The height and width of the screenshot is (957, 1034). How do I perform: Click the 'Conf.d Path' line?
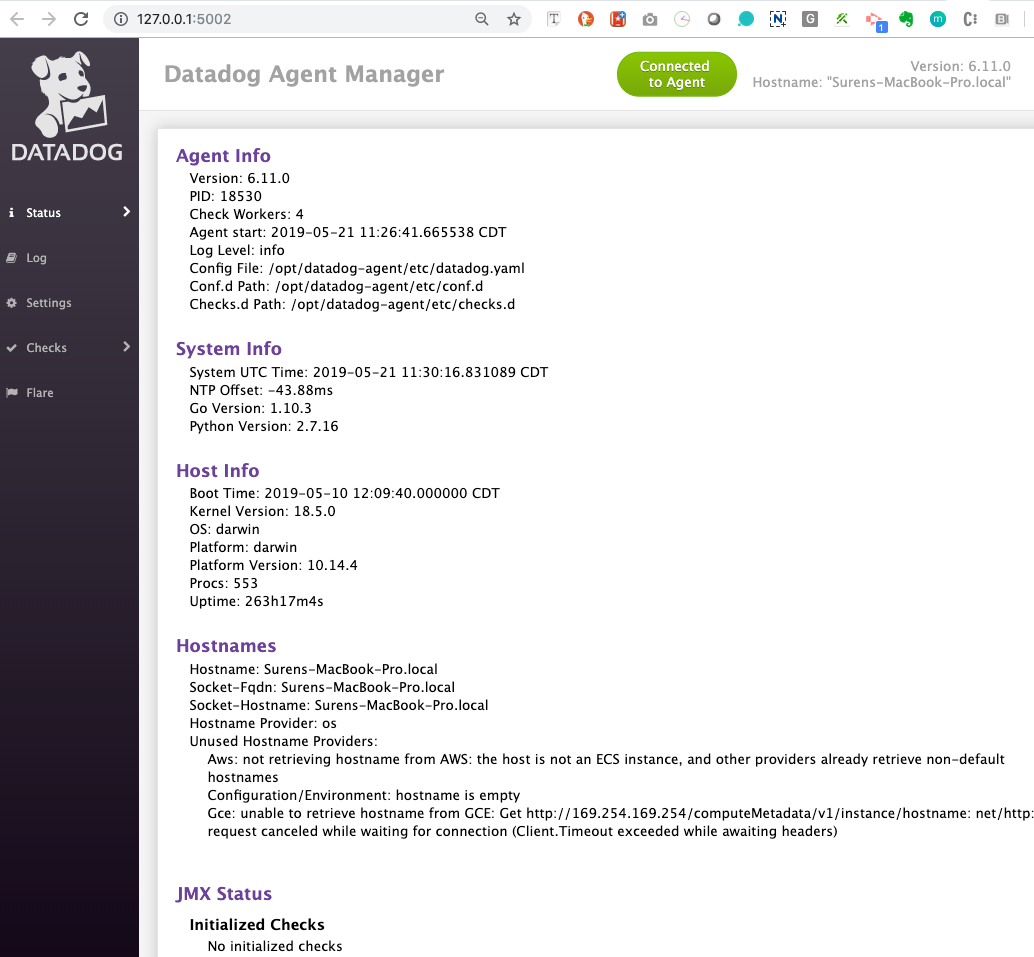pos(336,286)
